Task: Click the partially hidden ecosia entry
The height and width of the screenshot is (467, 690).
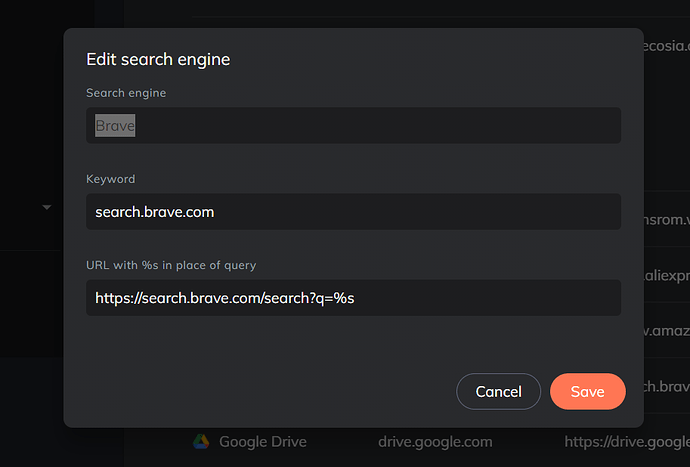Action: click(666, 44)
